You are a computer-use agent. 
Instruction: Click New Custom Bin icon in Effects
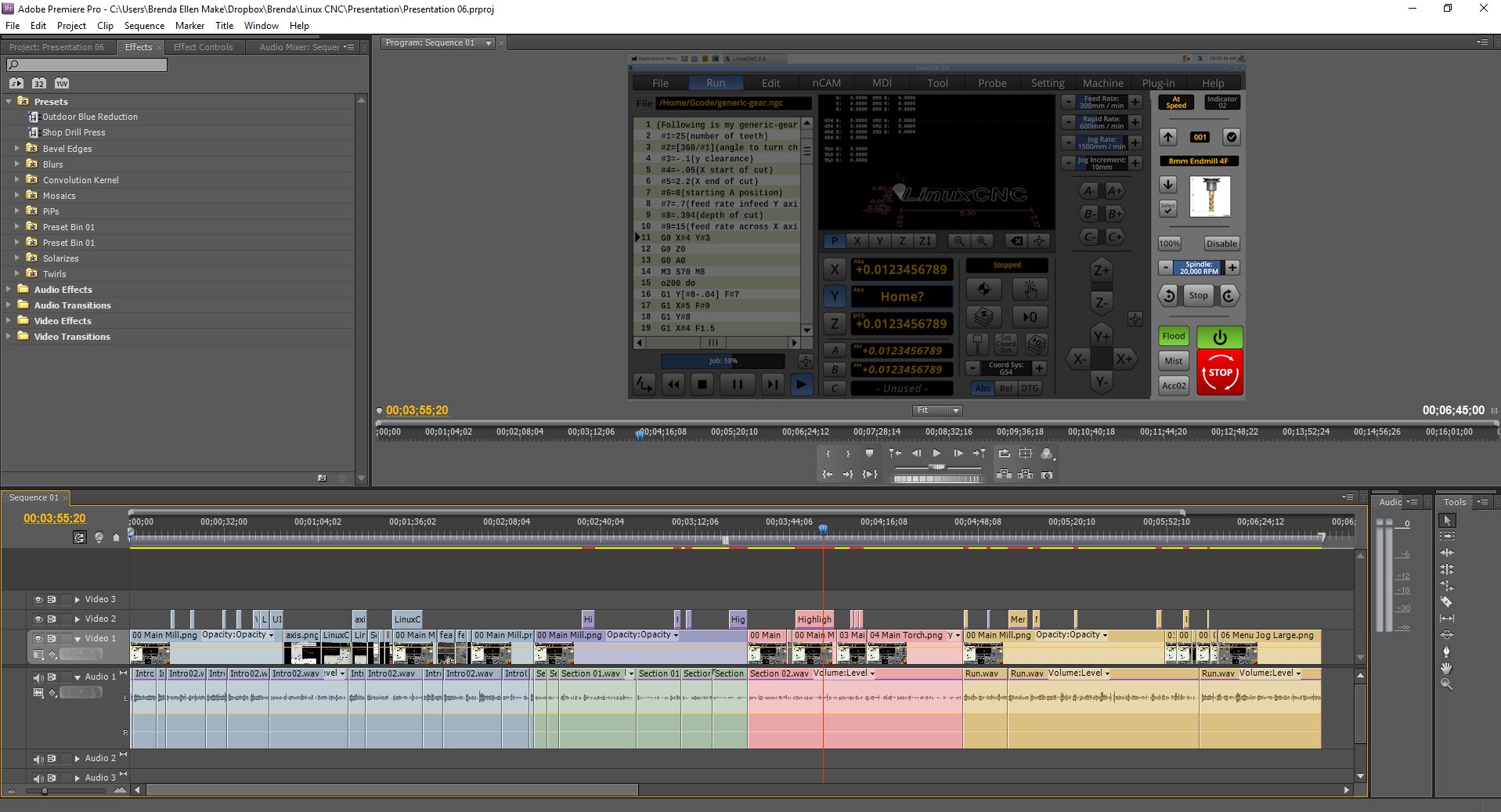pos(322,478)
